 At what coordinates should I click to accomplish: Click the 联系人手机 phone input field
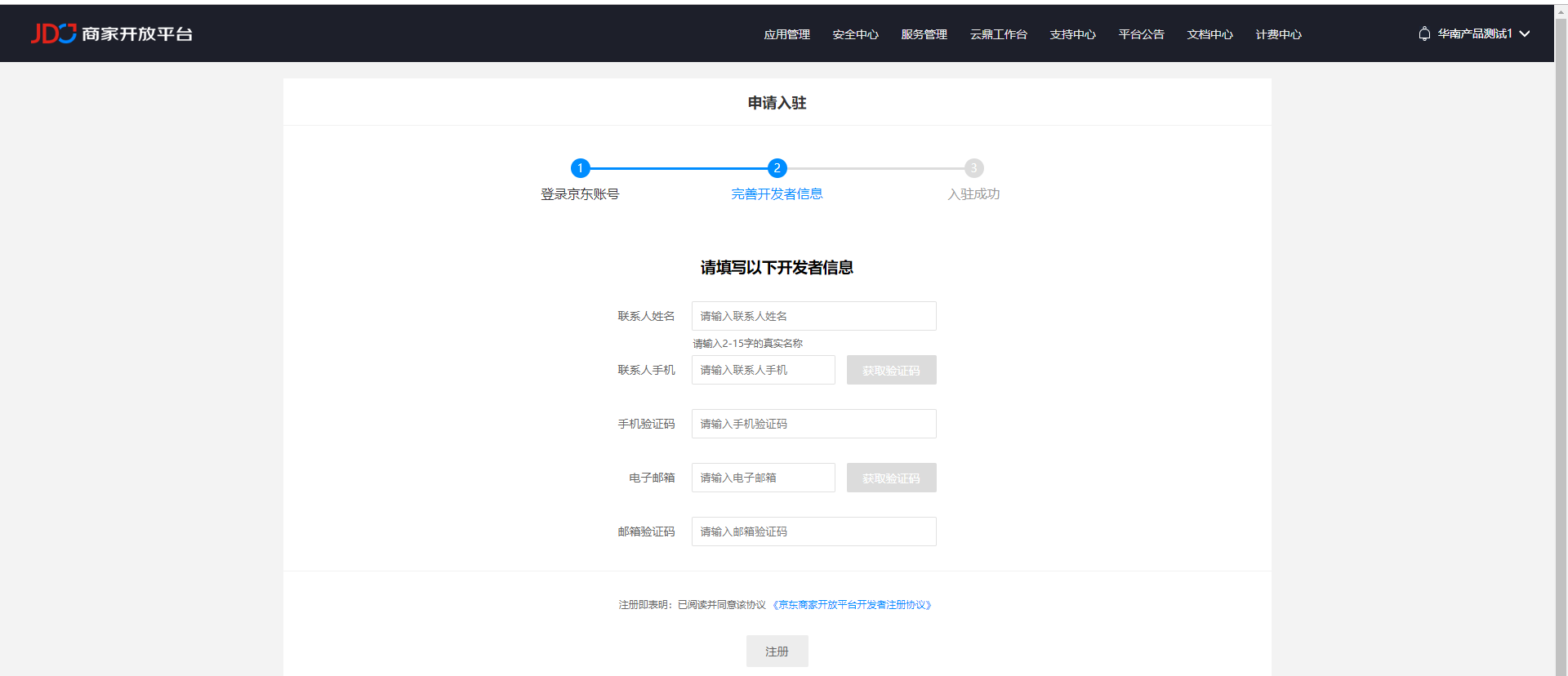pyautogui.click(x=763, y=370)
